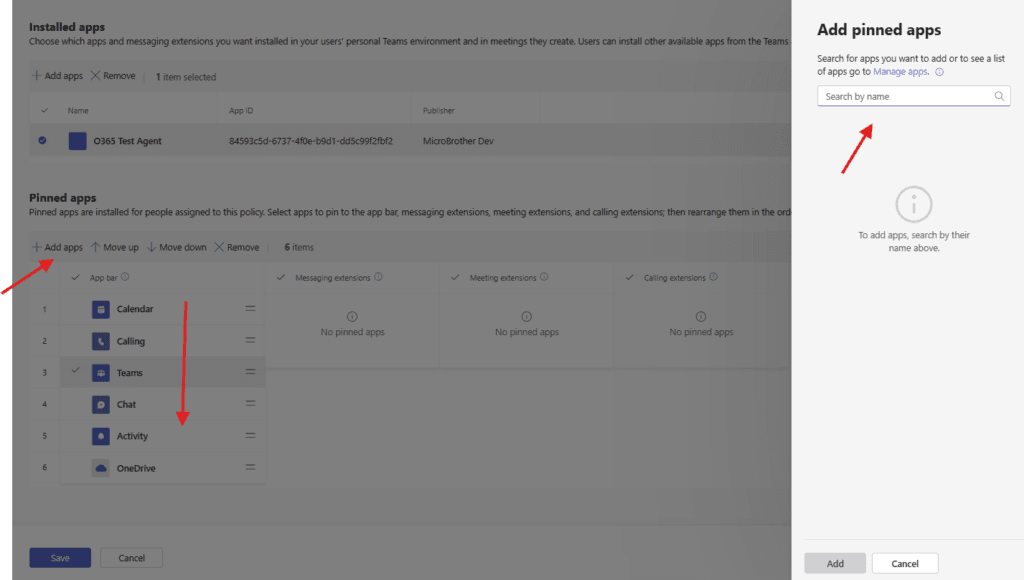Open the Manage apps link
This screenshot has width=1024, height=580.
900,72
